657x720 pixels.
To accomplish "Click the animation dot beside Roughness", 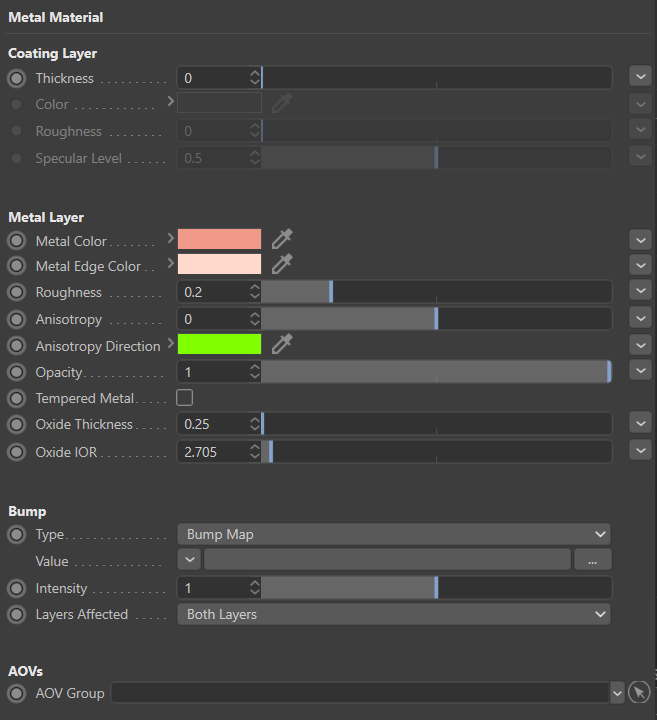I will click(x=16, y=292).
